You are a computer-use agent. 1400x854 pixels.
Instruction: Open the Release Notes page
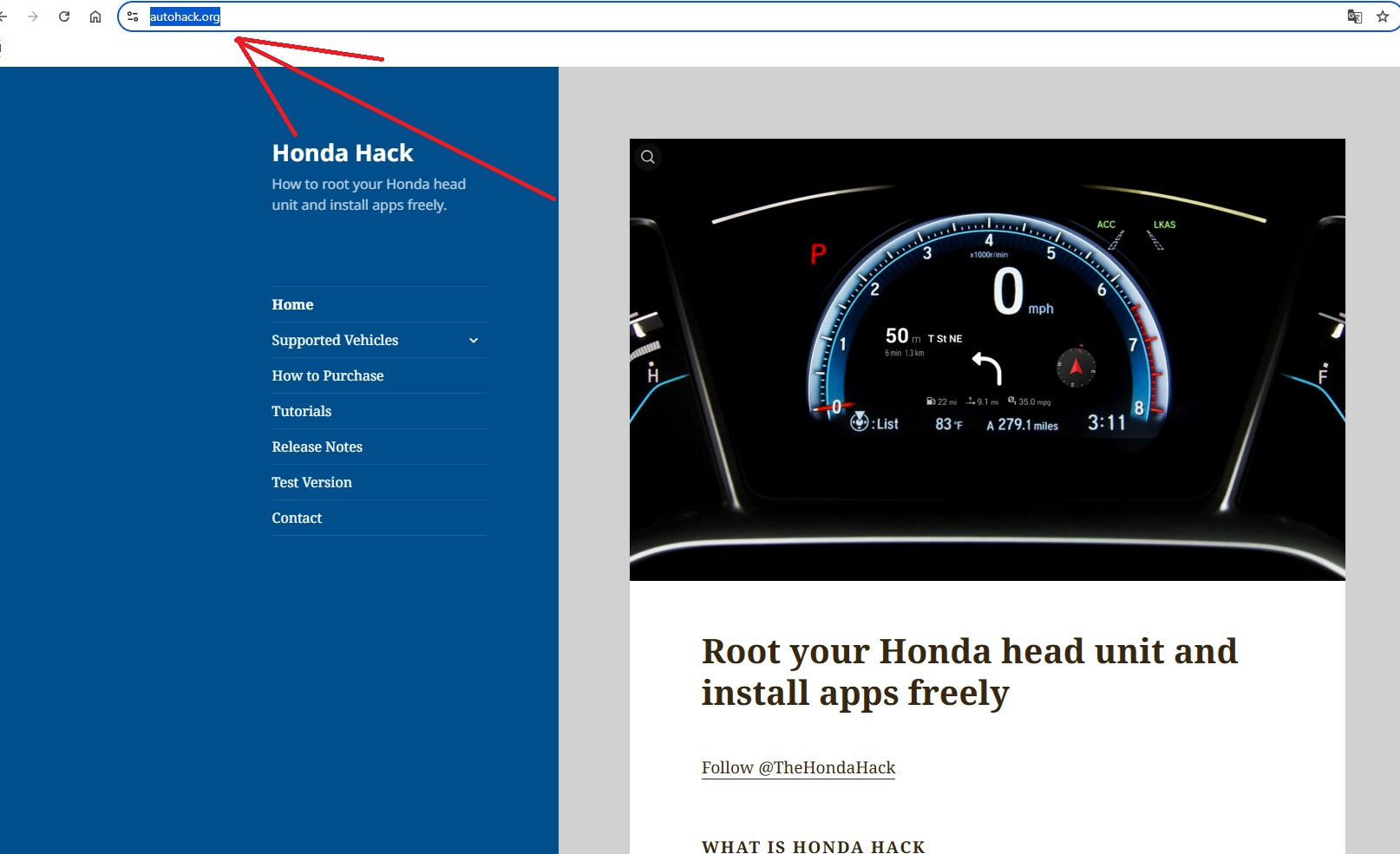point(317,447)
